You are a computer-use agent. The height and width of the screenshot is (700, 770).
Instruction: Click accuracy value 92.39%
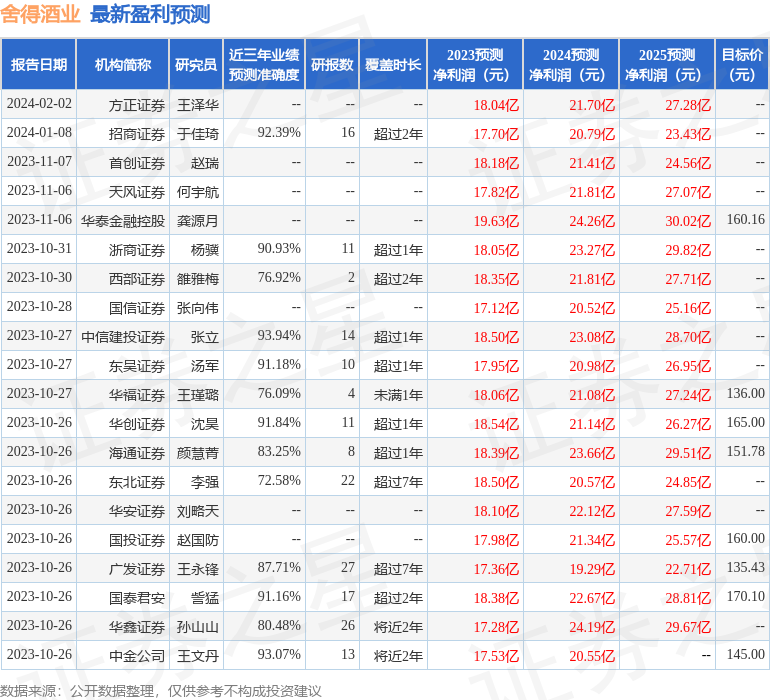click(x=279, y=133)
